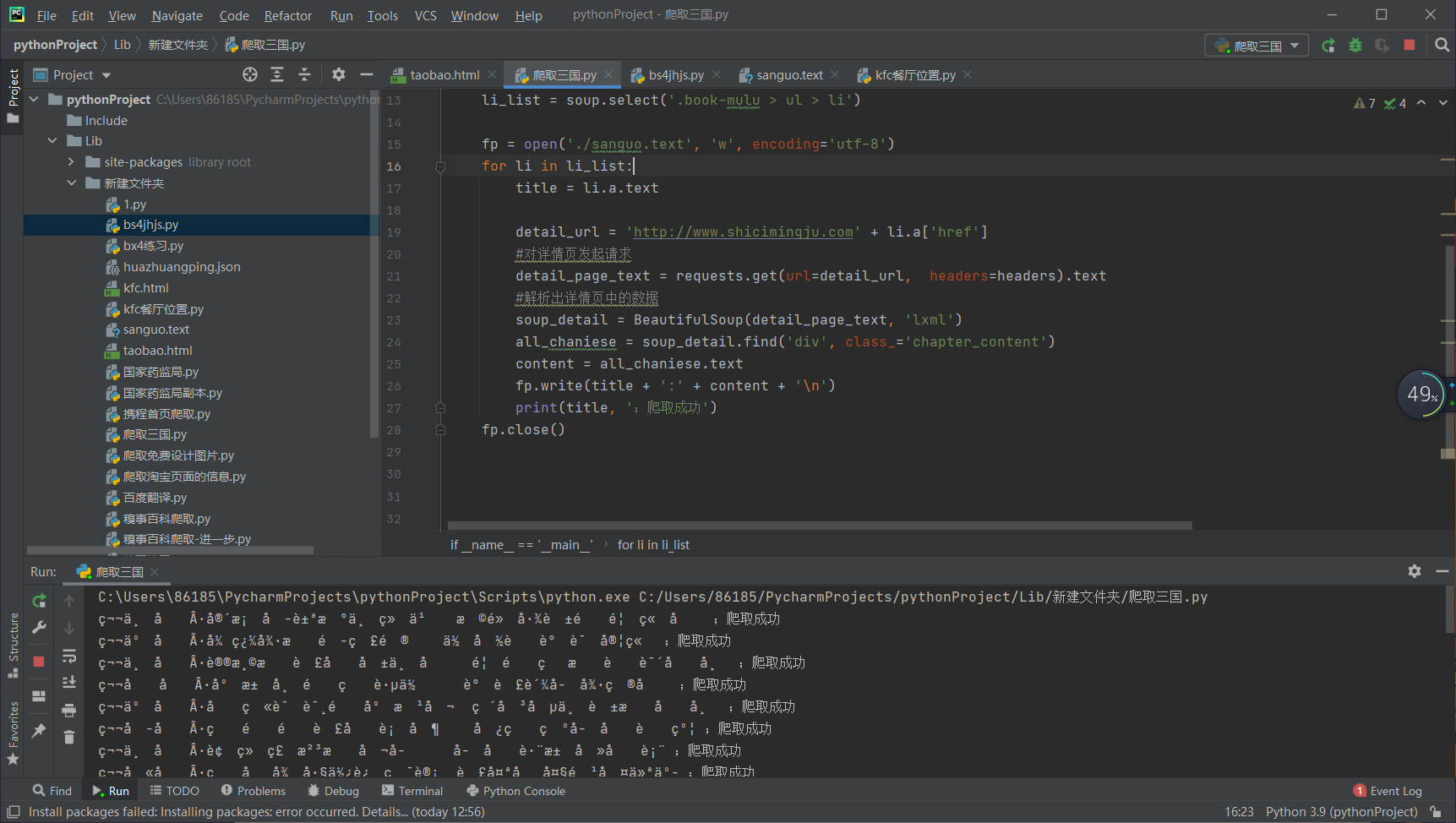Show the 7 warnings inspection indicator
The width and height of the screenshot is (1456, 823).
pos(1365,103)
